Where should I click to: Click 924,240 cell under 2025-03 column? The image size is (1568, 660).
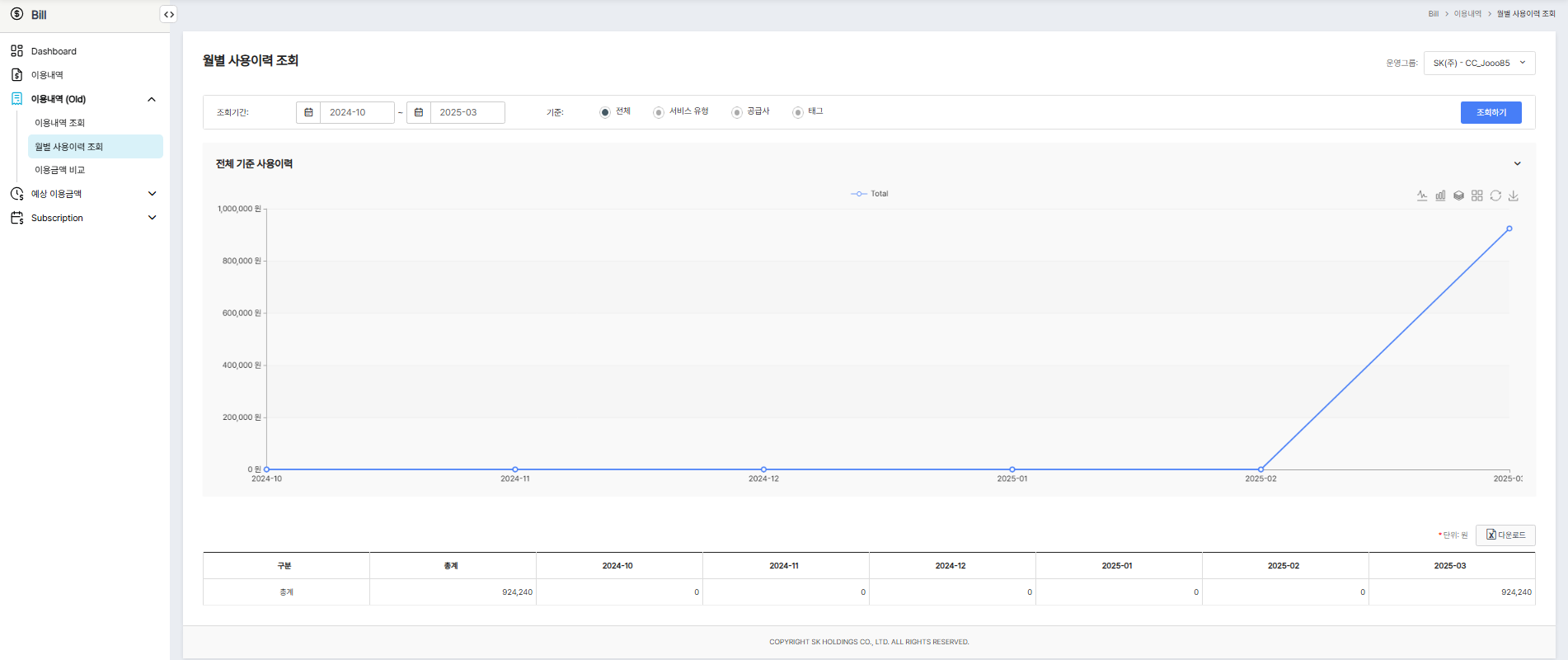tap(1452, 592)
